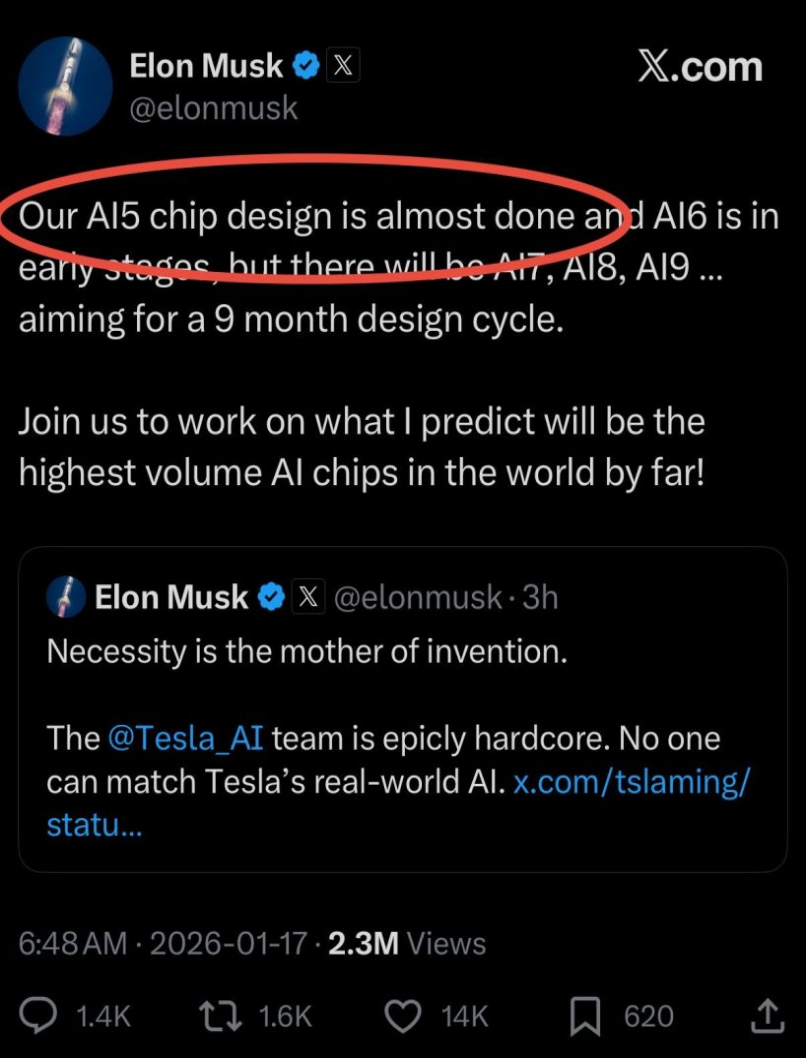Image resolution: width=806 pixels, height=1058 pixels.
Task: Toggle the like on the tweet to unlike it
Action: coord(403,1015)
